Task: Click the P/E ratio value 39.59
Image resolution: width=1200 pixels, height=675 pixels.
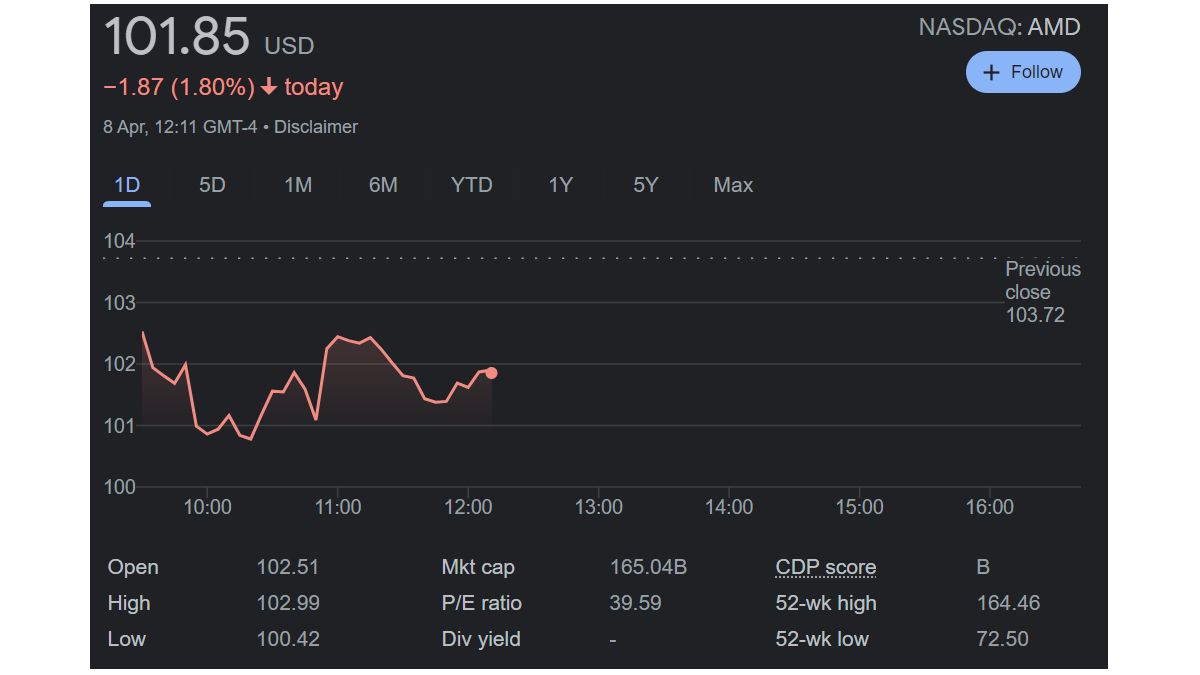Action: 635,603
